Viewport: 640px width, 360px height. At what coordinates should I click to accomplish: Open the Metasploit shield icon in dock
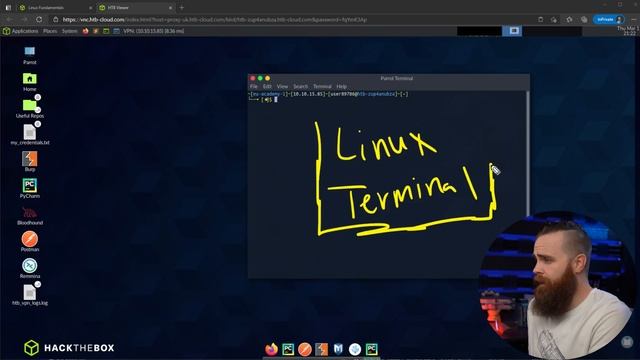(338, 349)
